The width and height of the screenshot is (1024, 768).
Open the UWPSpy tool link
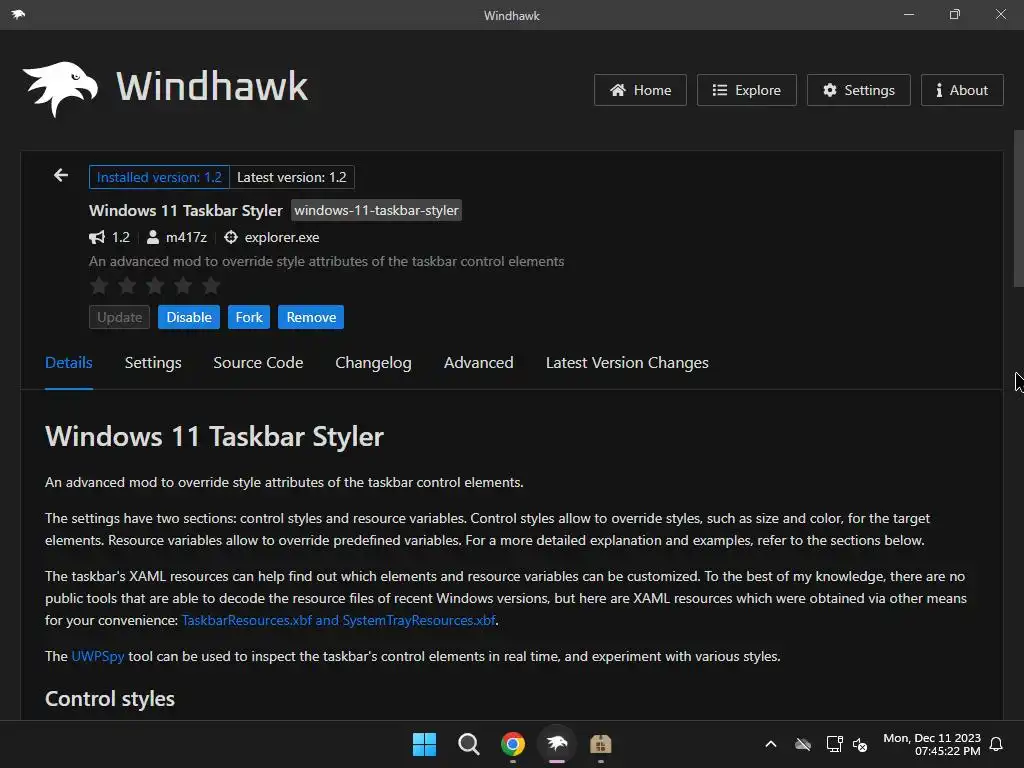pyautogui.click(x=98, y=656)
